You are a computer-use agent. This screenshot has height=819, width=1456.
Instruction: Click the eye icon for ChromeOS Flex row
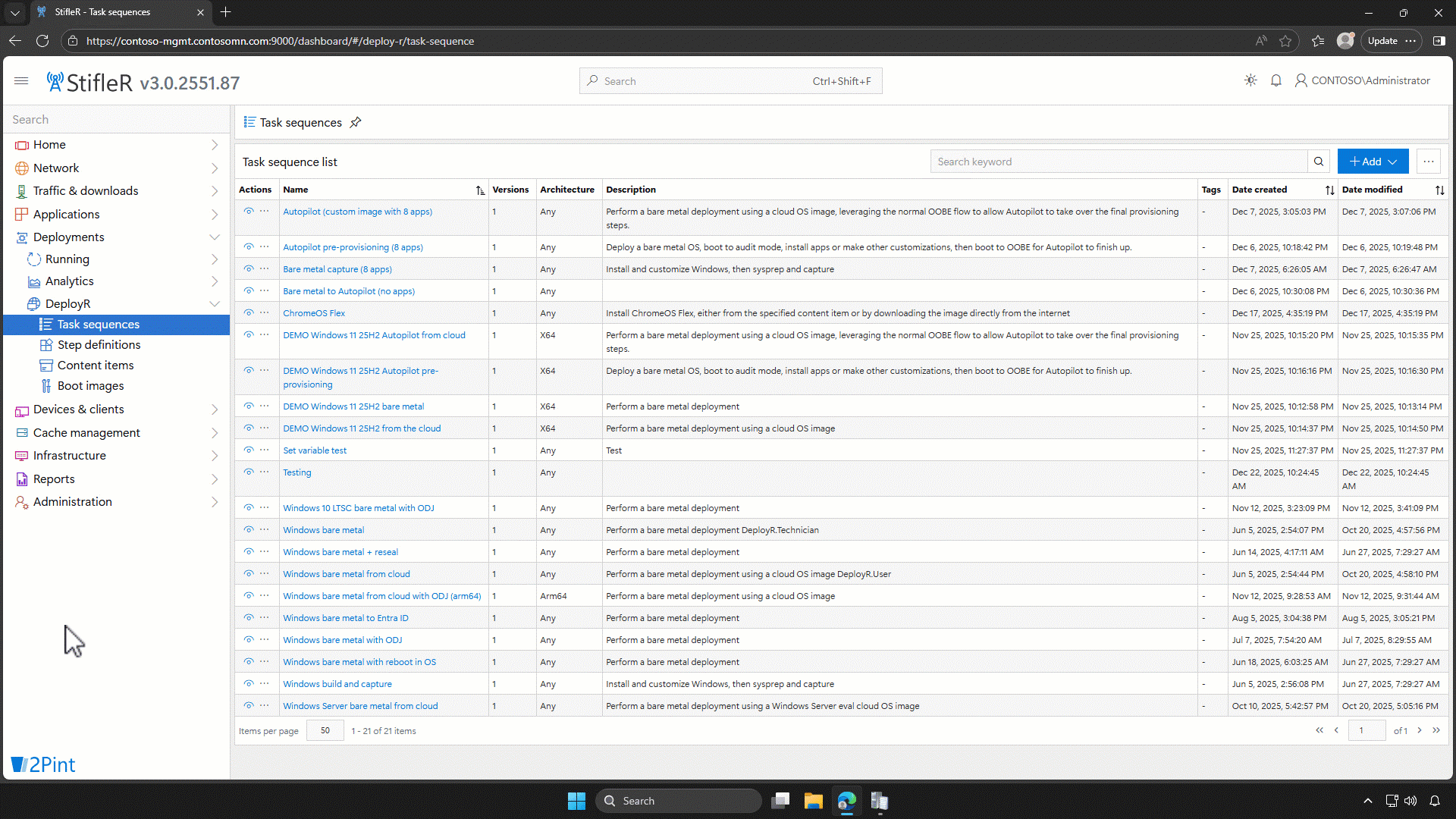[248, 312]
